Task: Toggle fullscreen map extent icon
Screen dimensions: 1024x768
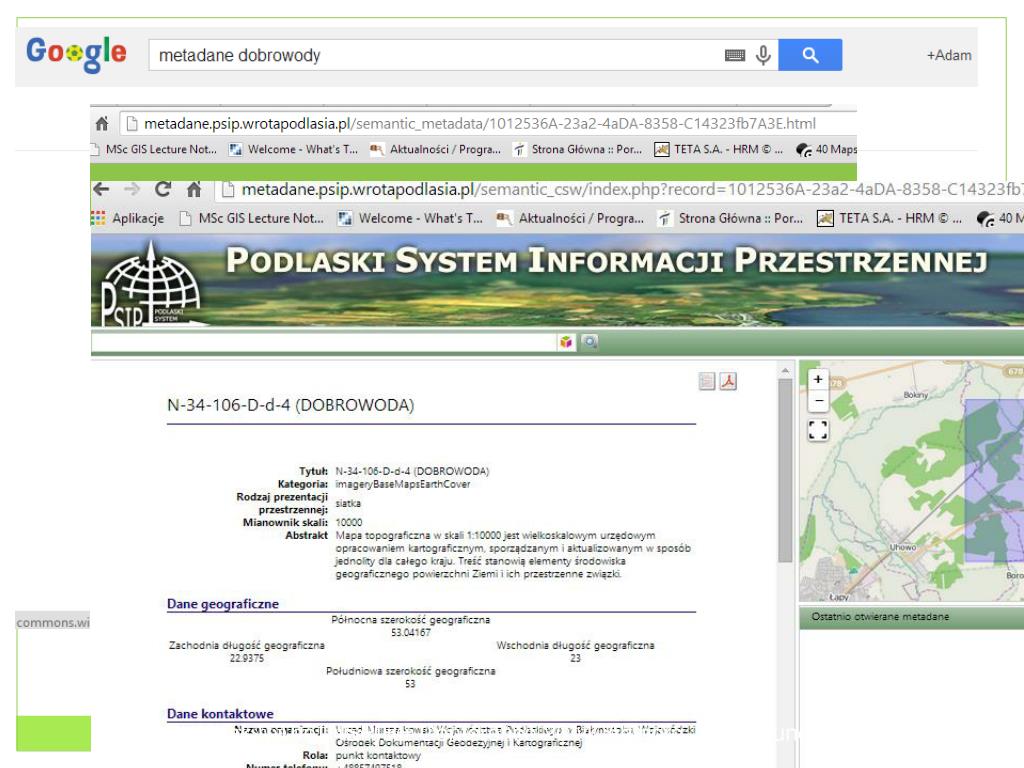Action: (x=818, y=430)
